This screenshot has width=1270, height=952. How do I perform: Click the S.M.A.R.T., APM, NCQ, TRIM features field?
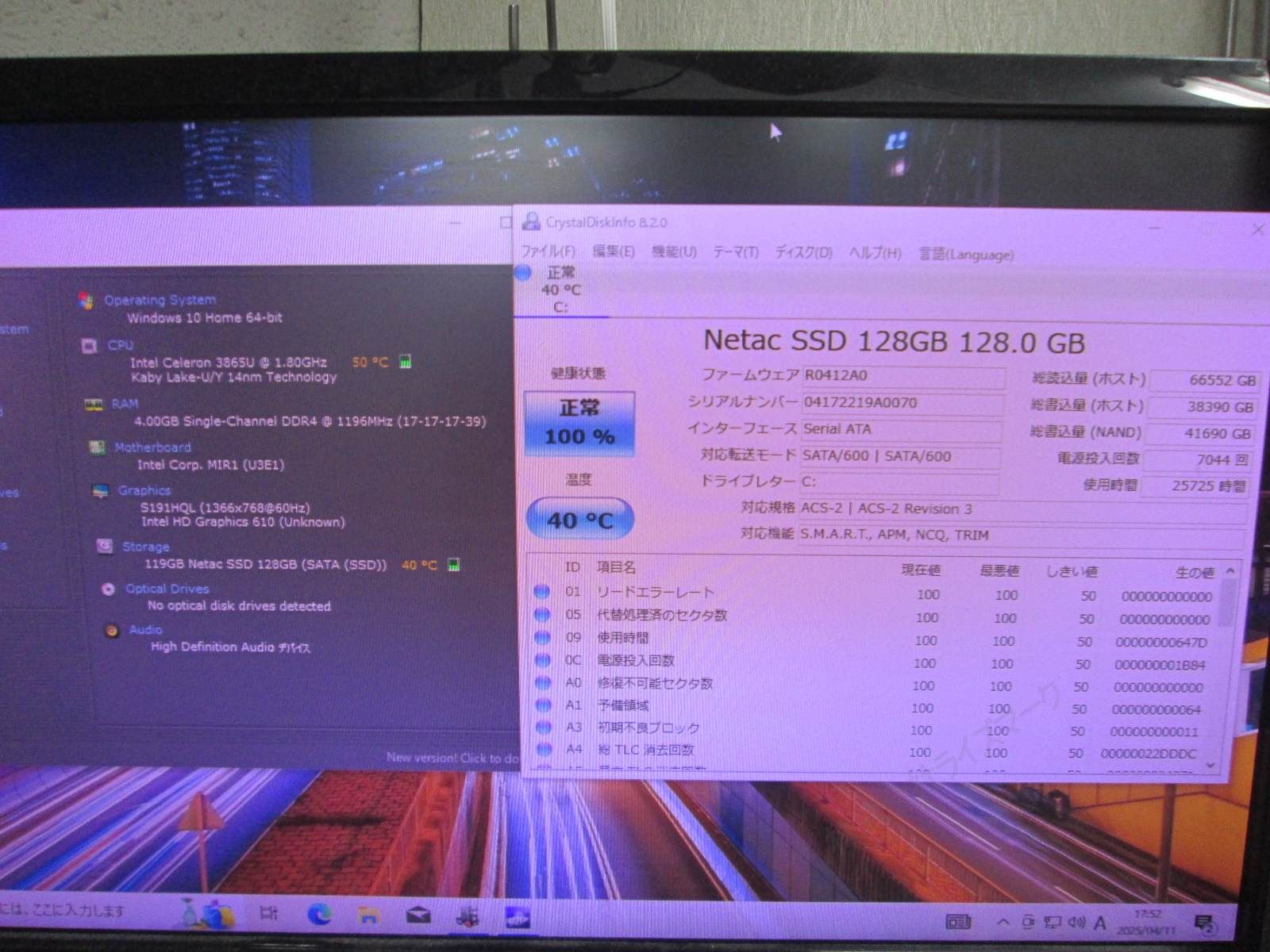point(1020,535)
